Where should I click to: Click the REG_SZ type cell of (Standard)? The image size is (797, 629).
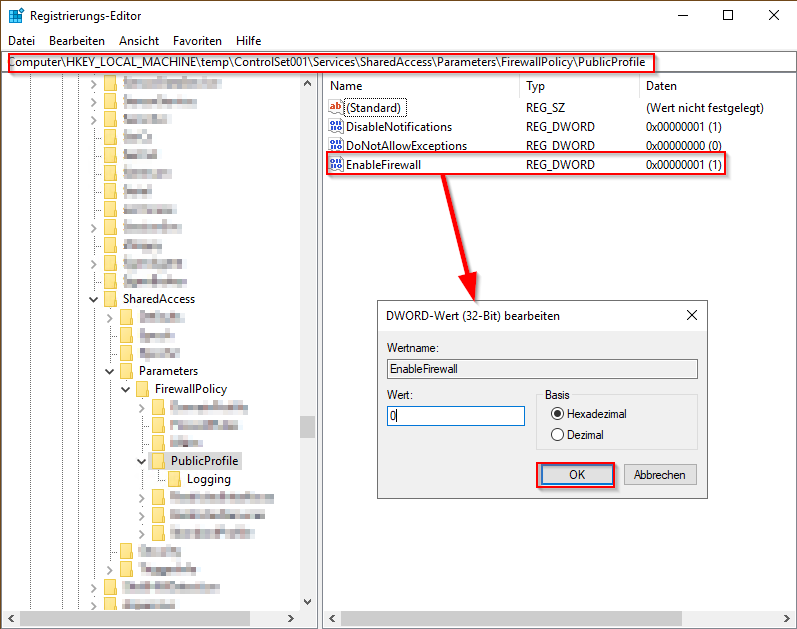coord(545,108)
